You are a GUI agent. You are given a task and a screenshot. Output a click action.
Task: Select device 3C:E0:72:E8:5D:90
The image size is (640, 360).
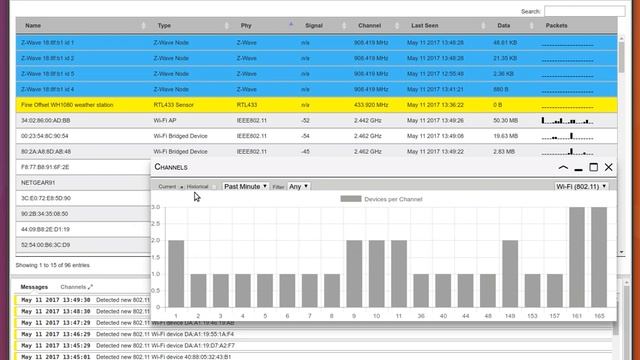[83, 198]
